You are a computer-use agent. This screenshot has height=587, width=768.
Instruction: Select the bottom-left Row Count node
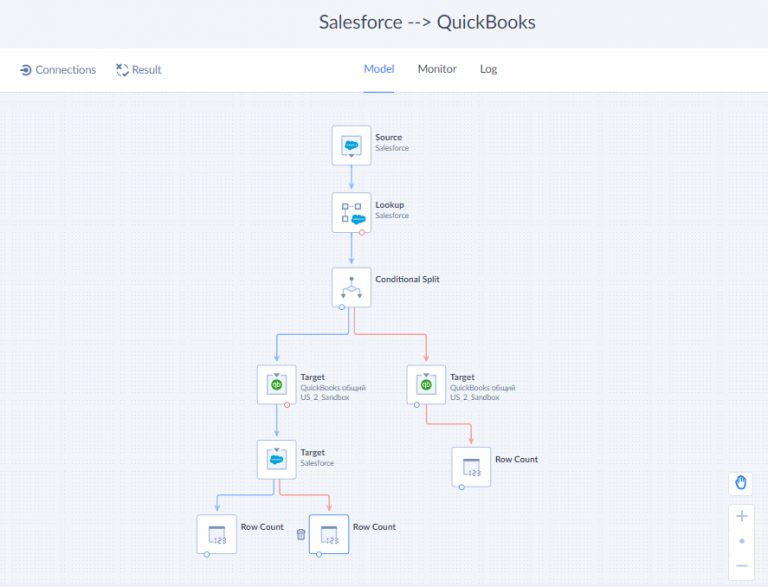click(x=216, y=534)
